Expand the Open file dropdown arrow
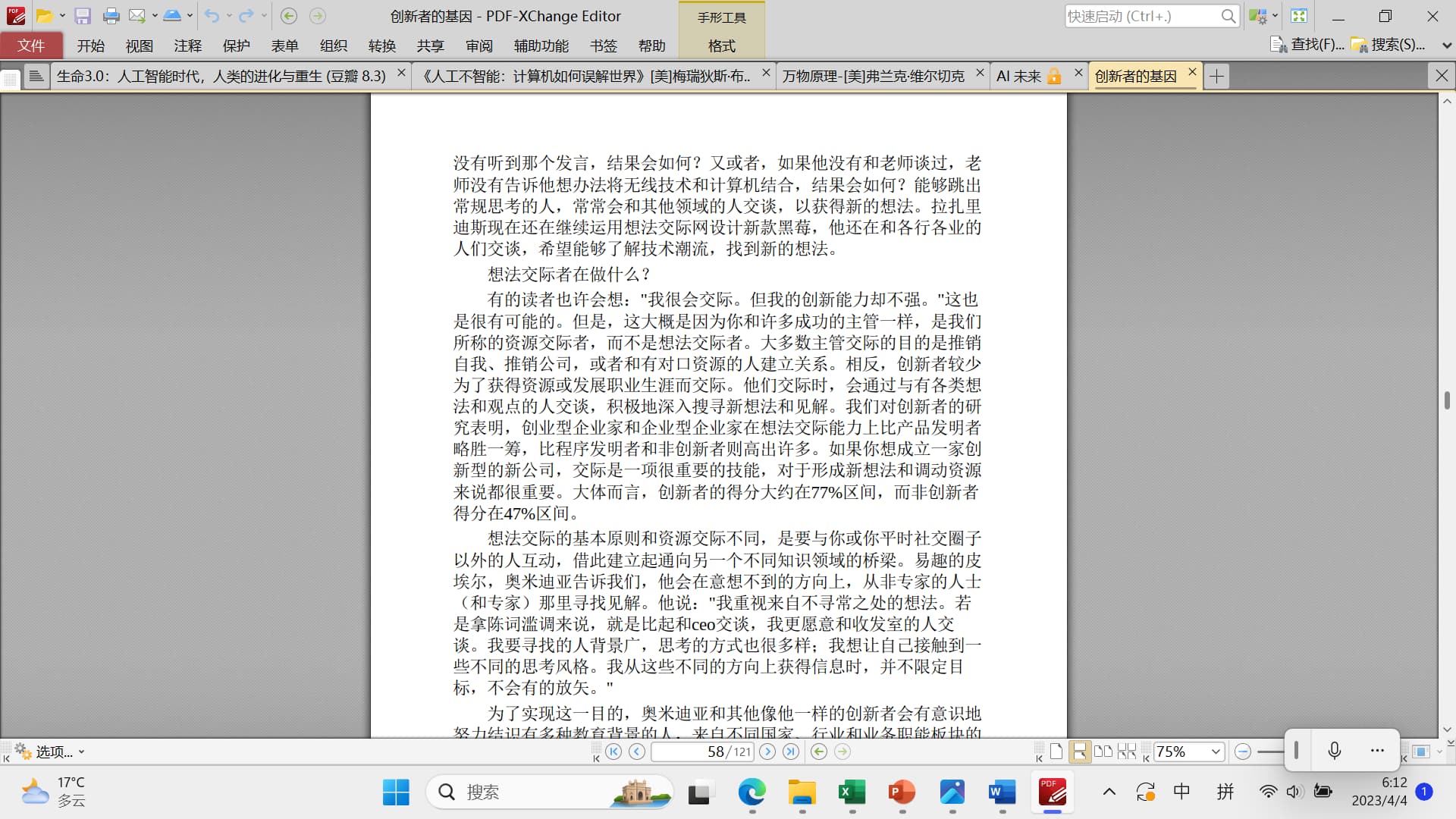Screen dimensions: 1456x819 point(62,16)
